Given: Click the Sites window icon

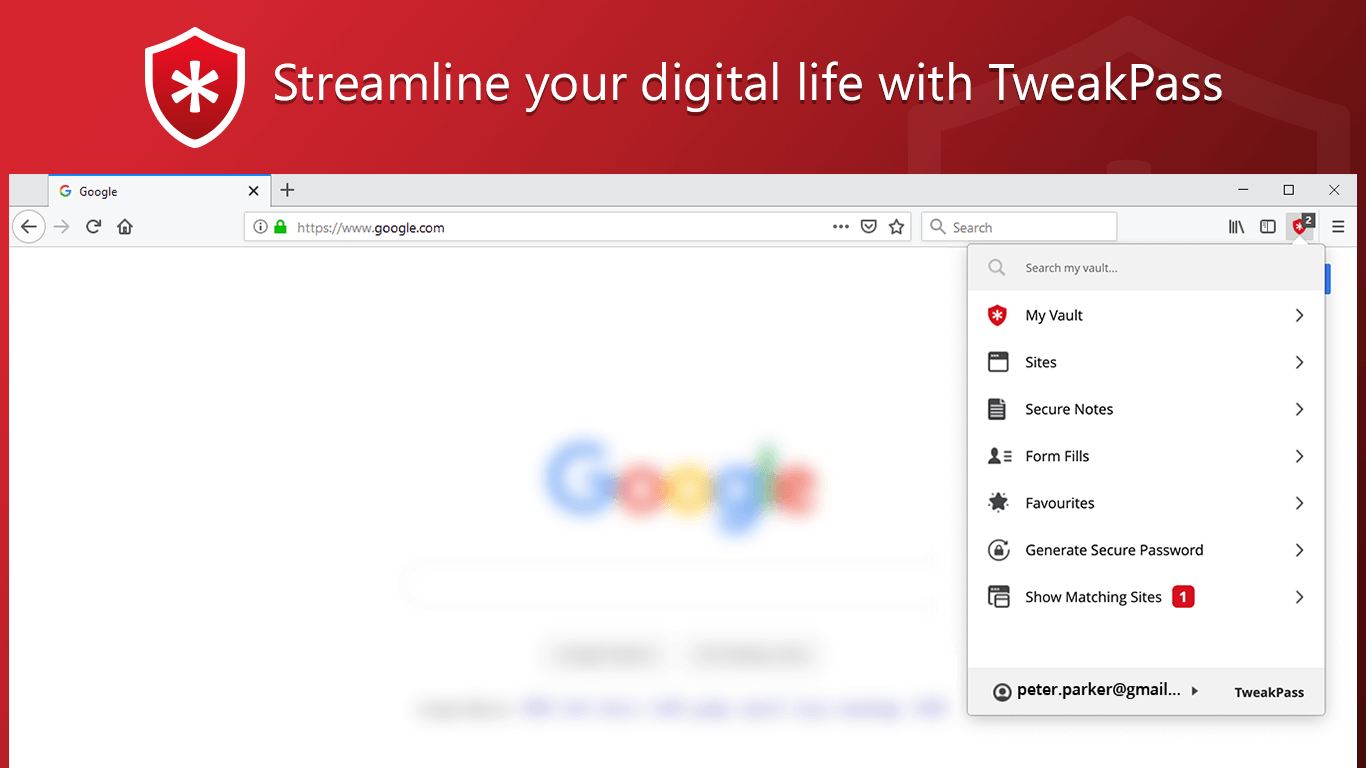Looking at the screenshot, I should coord(998,362).
